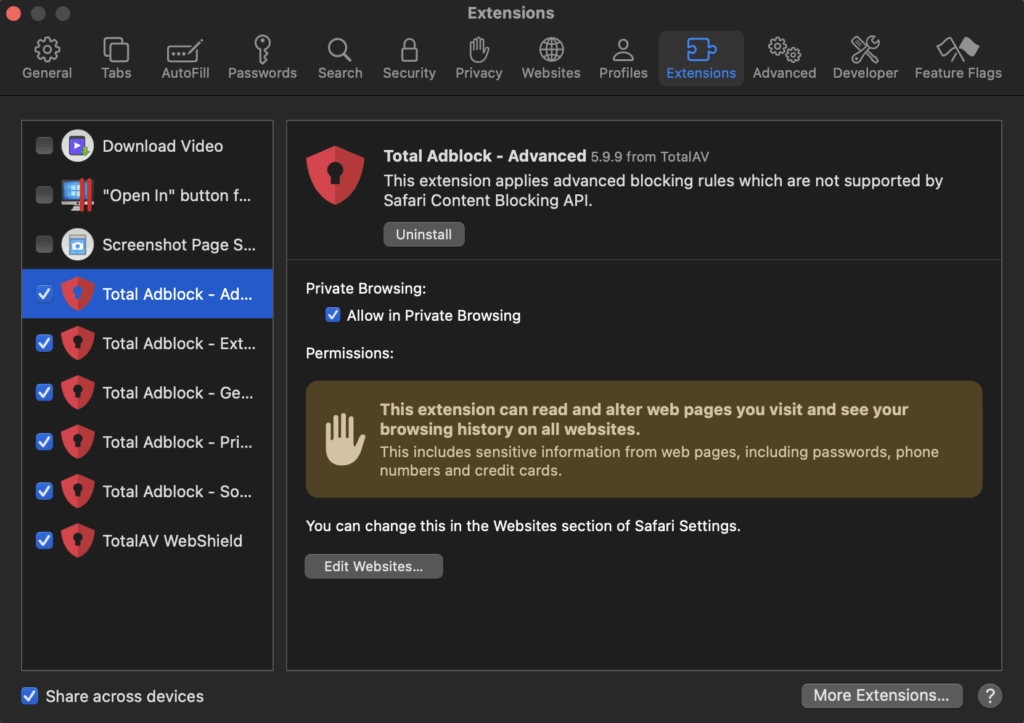Screen dimensions: 1024x723
Task: Select the TotalAV WebShield row
Action: click(148, 540)
